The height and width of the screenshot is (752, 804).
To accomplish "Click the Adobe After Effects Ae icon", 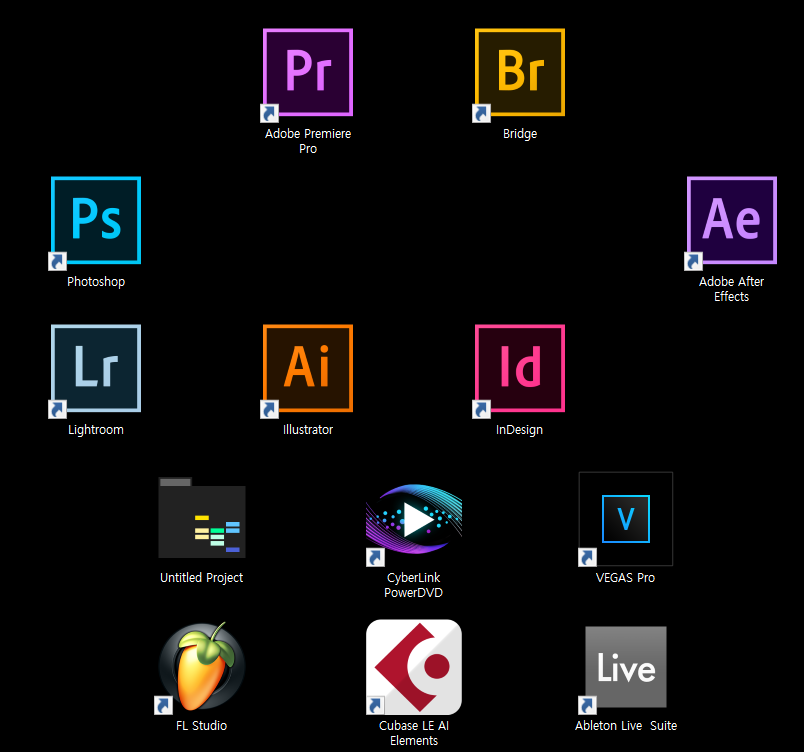I will click(732, 220).
